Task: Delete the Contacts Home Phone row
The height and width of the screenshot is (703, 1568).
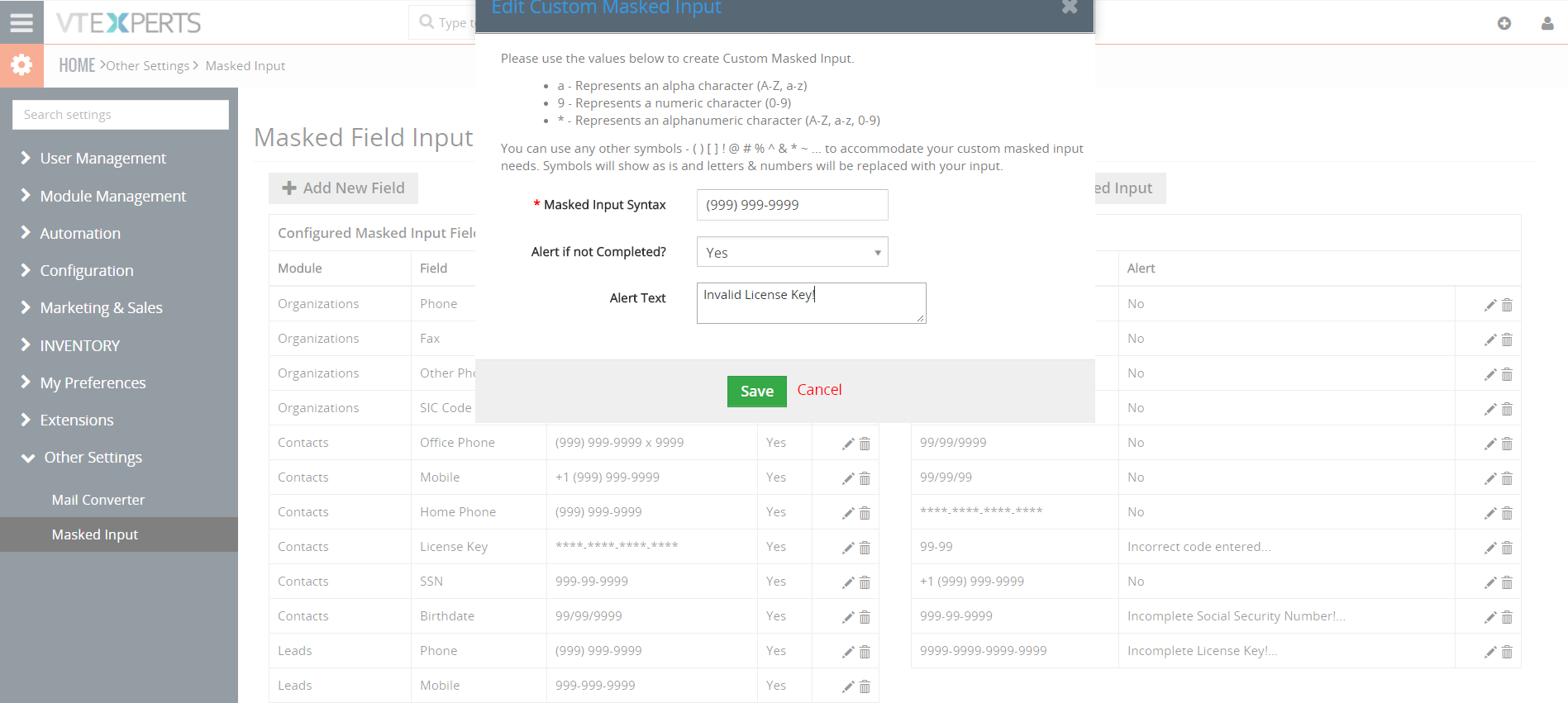Action: pos(865,513)
